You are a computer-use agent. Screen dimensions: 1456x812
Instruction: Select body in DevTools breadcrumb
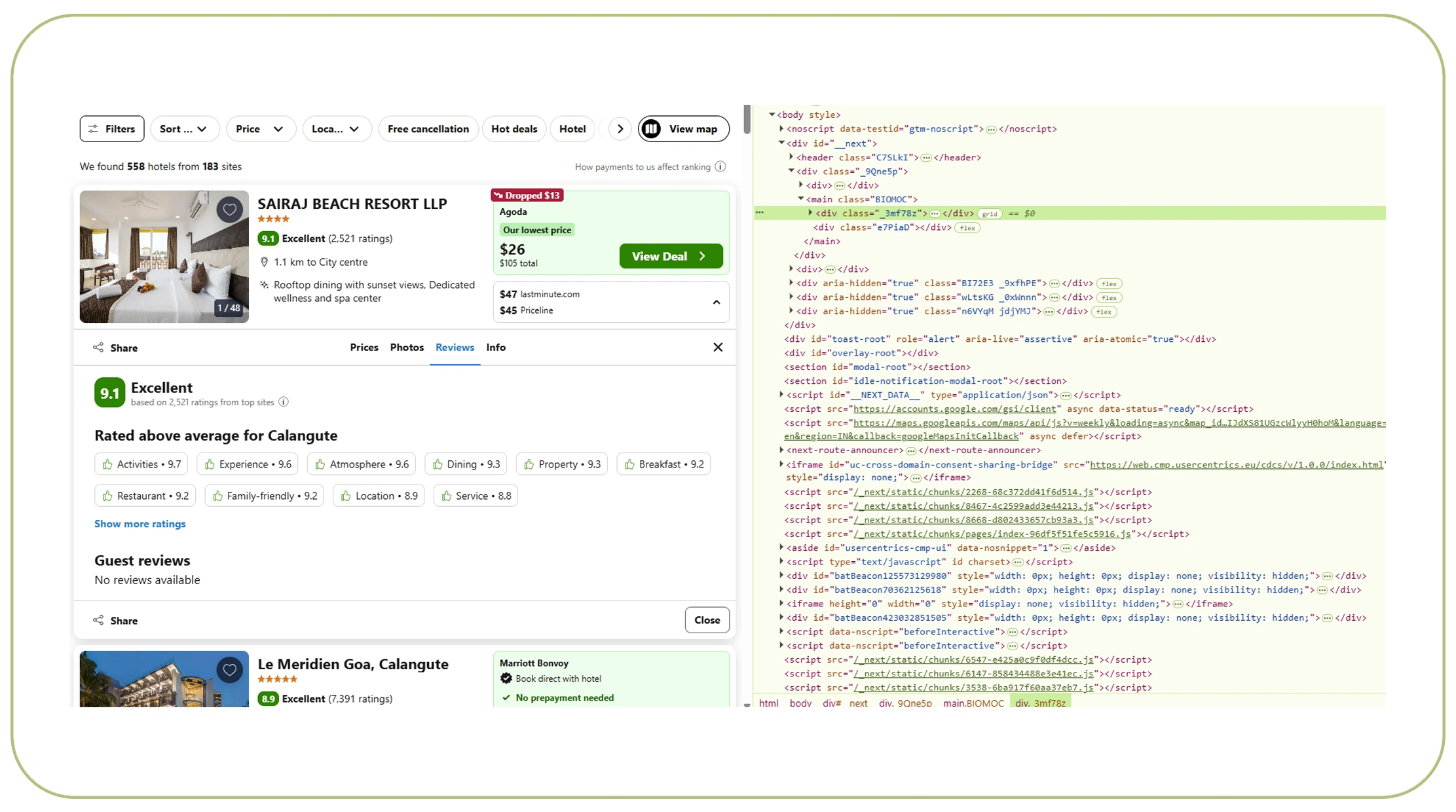[x=800, y=703]
